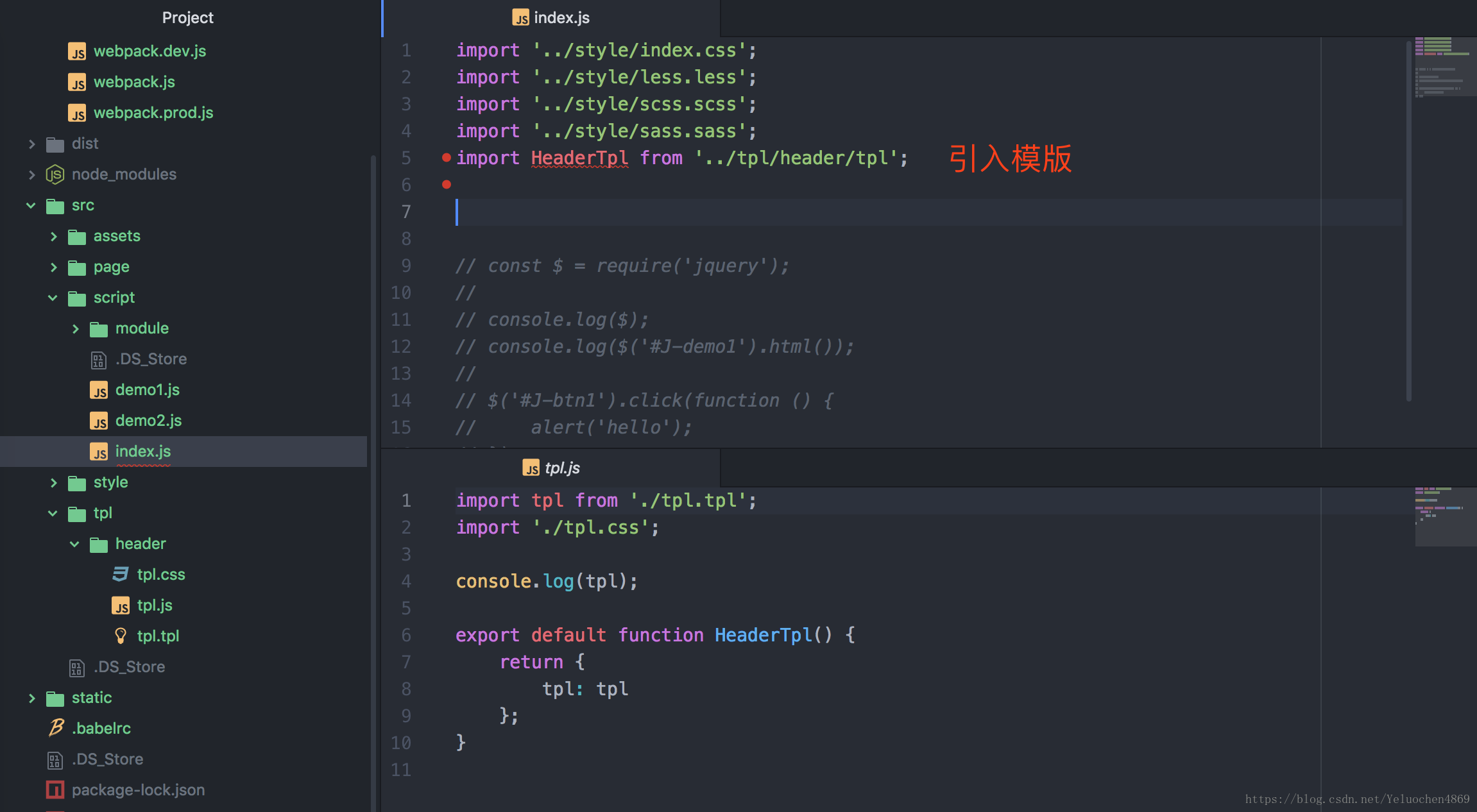Expand the dist folder chevron
Image resolution: width=1477 pixels, height=812 pixels.
[31, 144]
